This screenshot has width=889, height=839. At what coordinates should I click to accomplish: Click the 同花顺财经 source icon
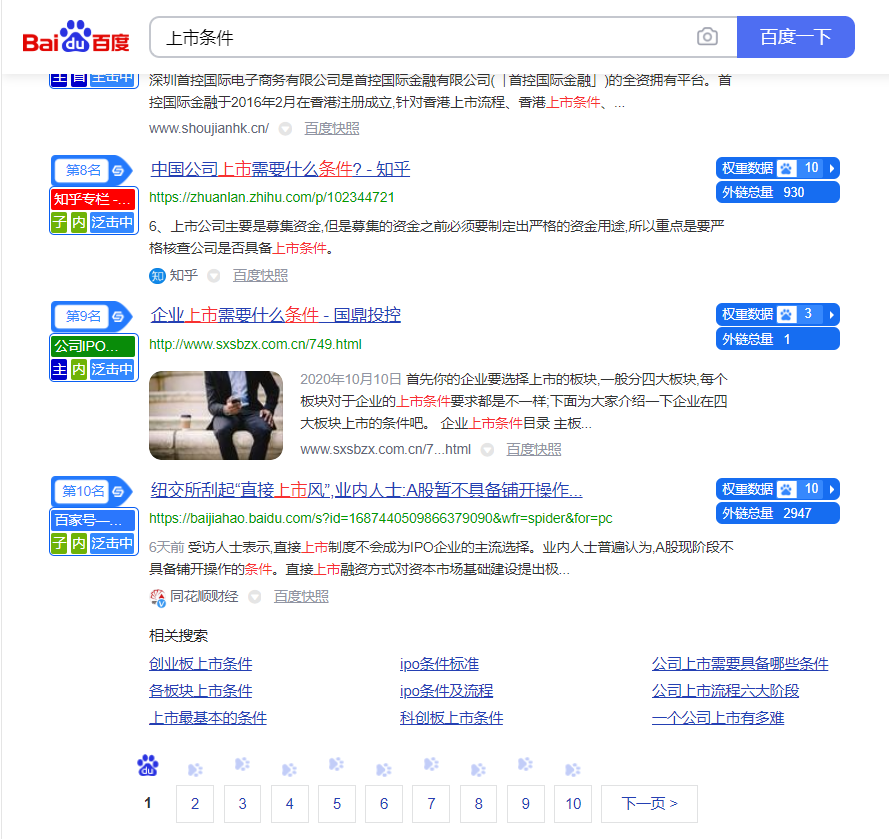tap(157, 597)
